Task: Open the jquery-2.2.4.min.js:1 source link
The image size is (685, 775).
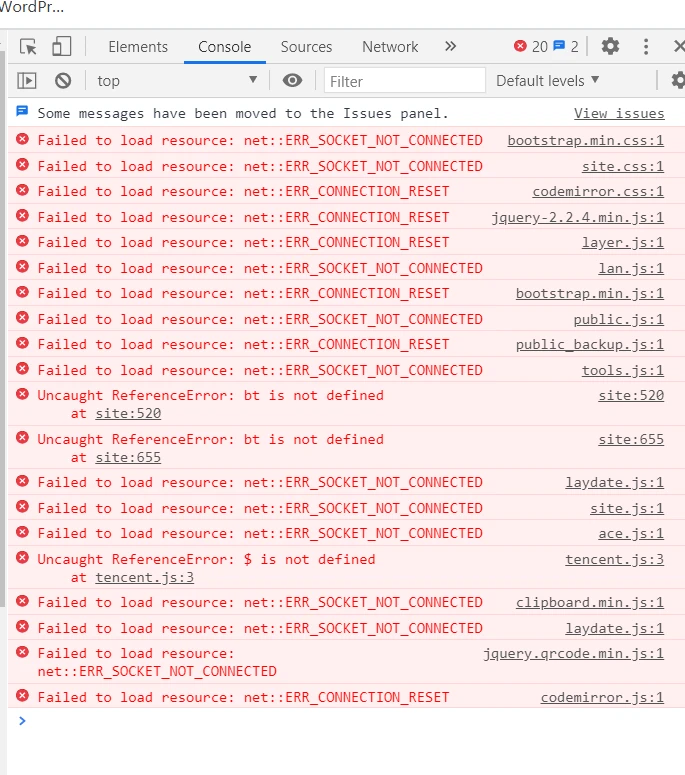Action: [x=577, y=217]
